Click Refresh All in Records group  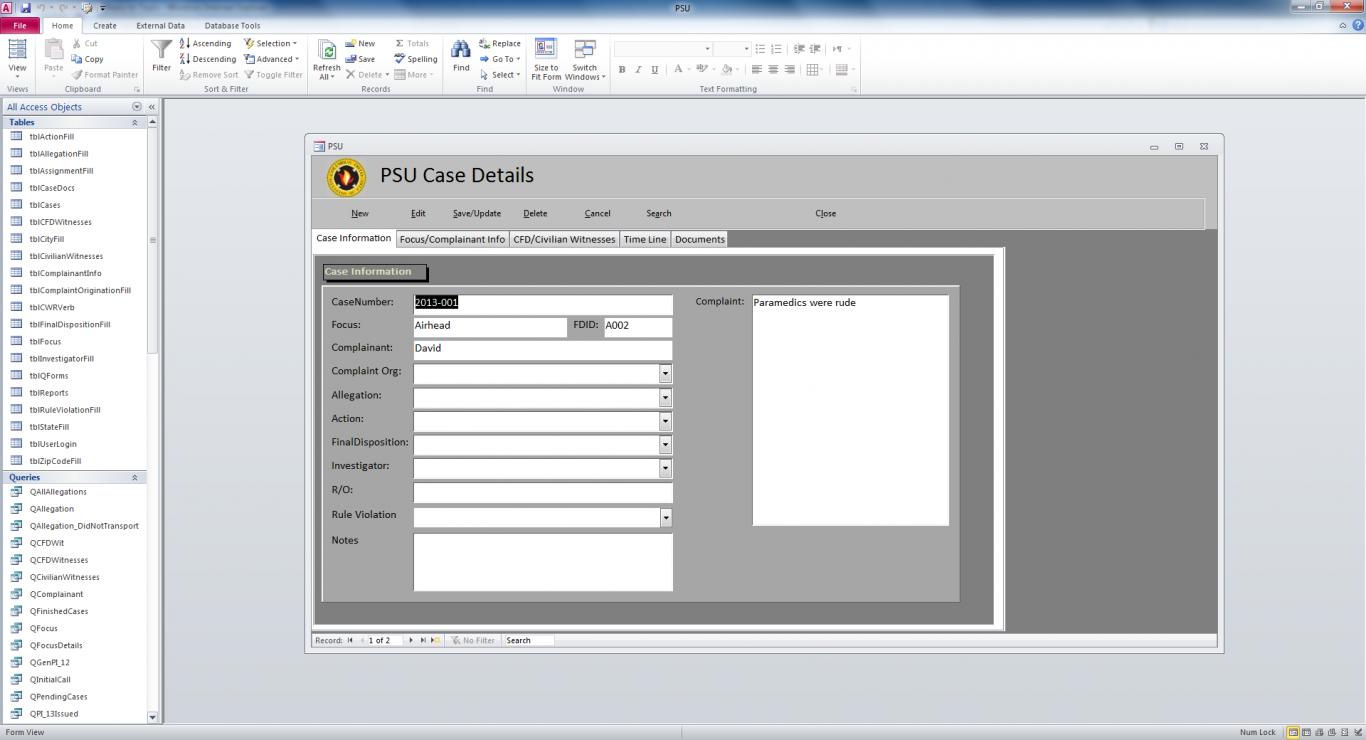tap(326, 60)
